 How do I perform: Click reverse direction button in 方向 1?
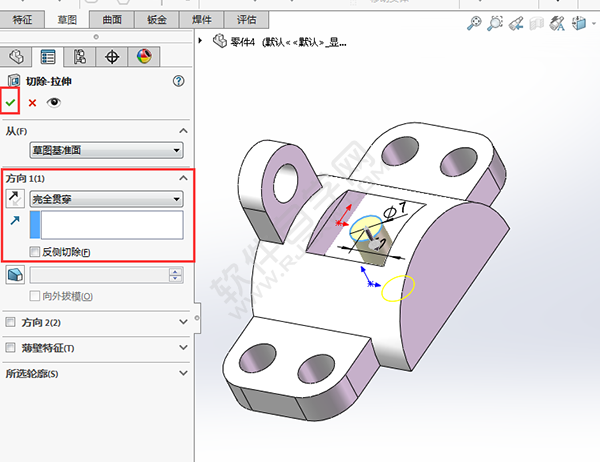pos(15,199)
